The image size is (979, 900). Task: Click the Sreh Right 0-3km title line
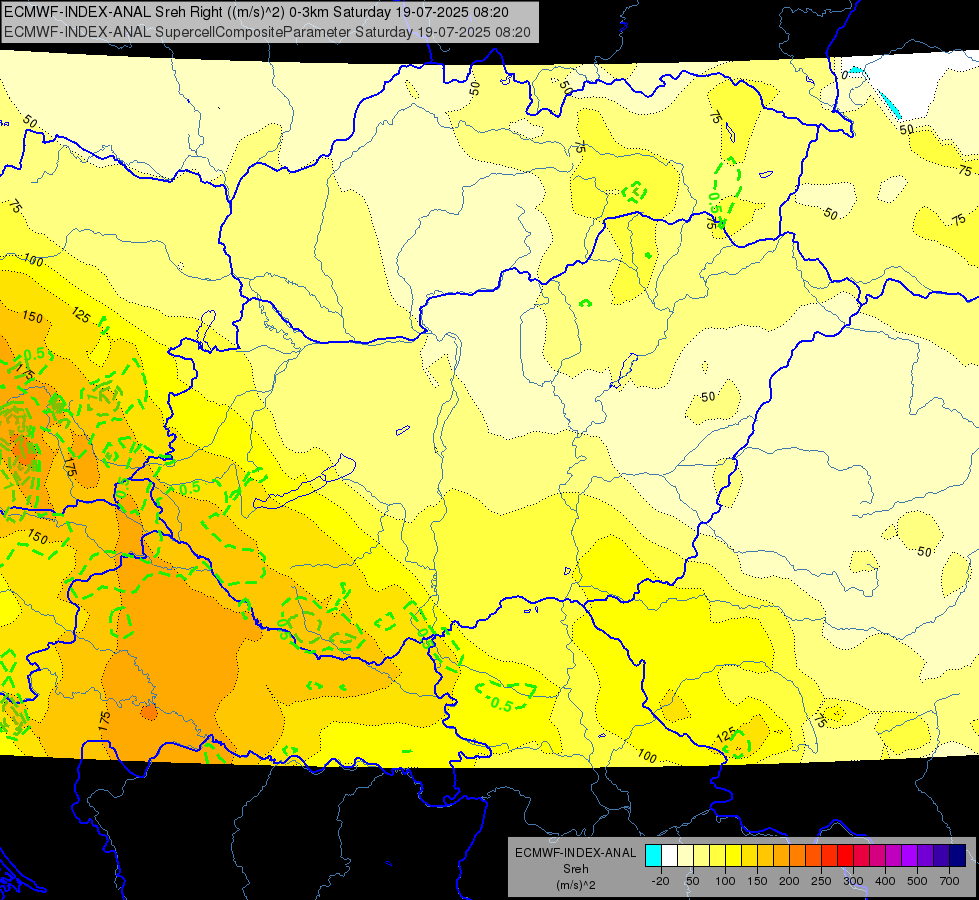click(x=256, y=12)
